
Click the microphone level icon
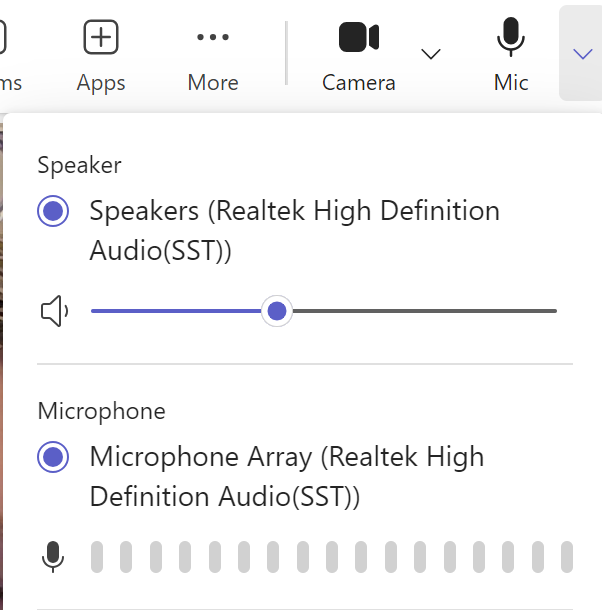[x=53, y=557]
